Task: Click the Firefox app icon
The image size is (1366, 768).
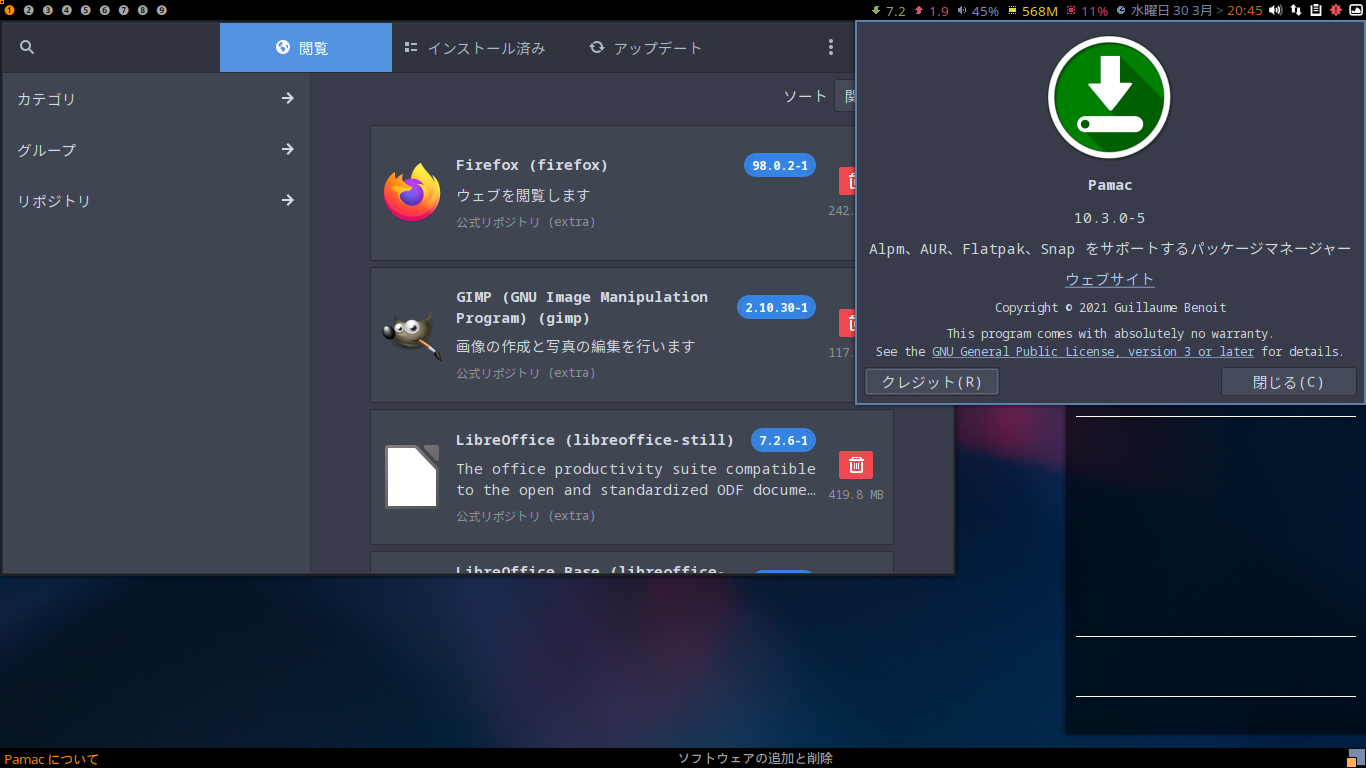Action: 412,192
